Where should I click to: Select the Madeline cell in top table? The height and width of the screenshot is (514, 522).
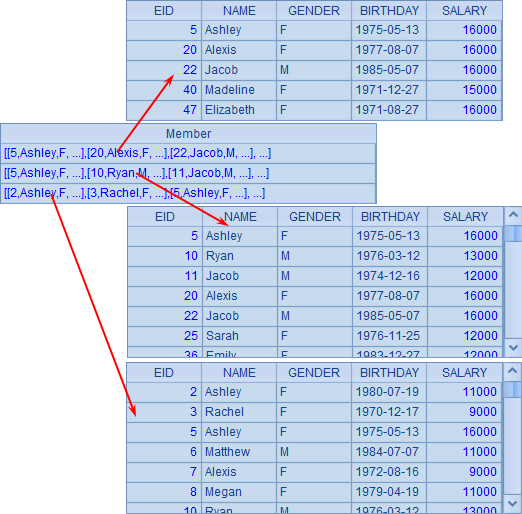click(239, 90)
